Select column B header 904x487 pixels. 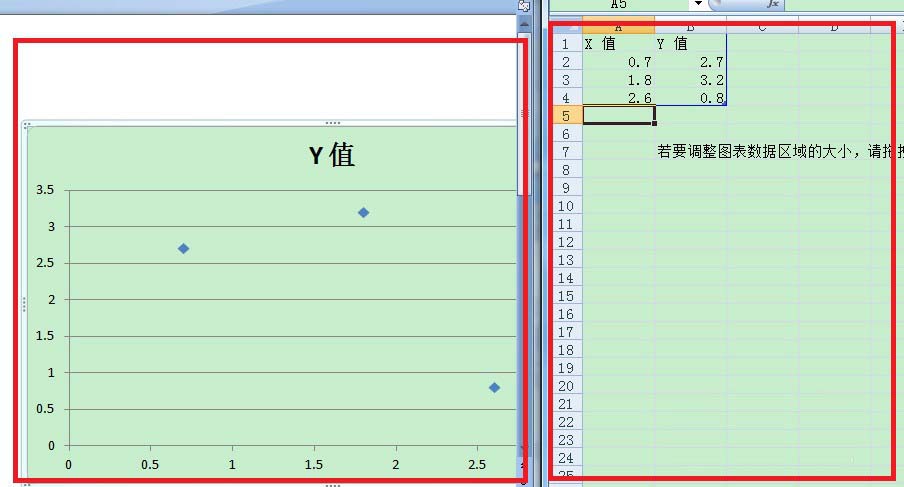tap(690, 28)
